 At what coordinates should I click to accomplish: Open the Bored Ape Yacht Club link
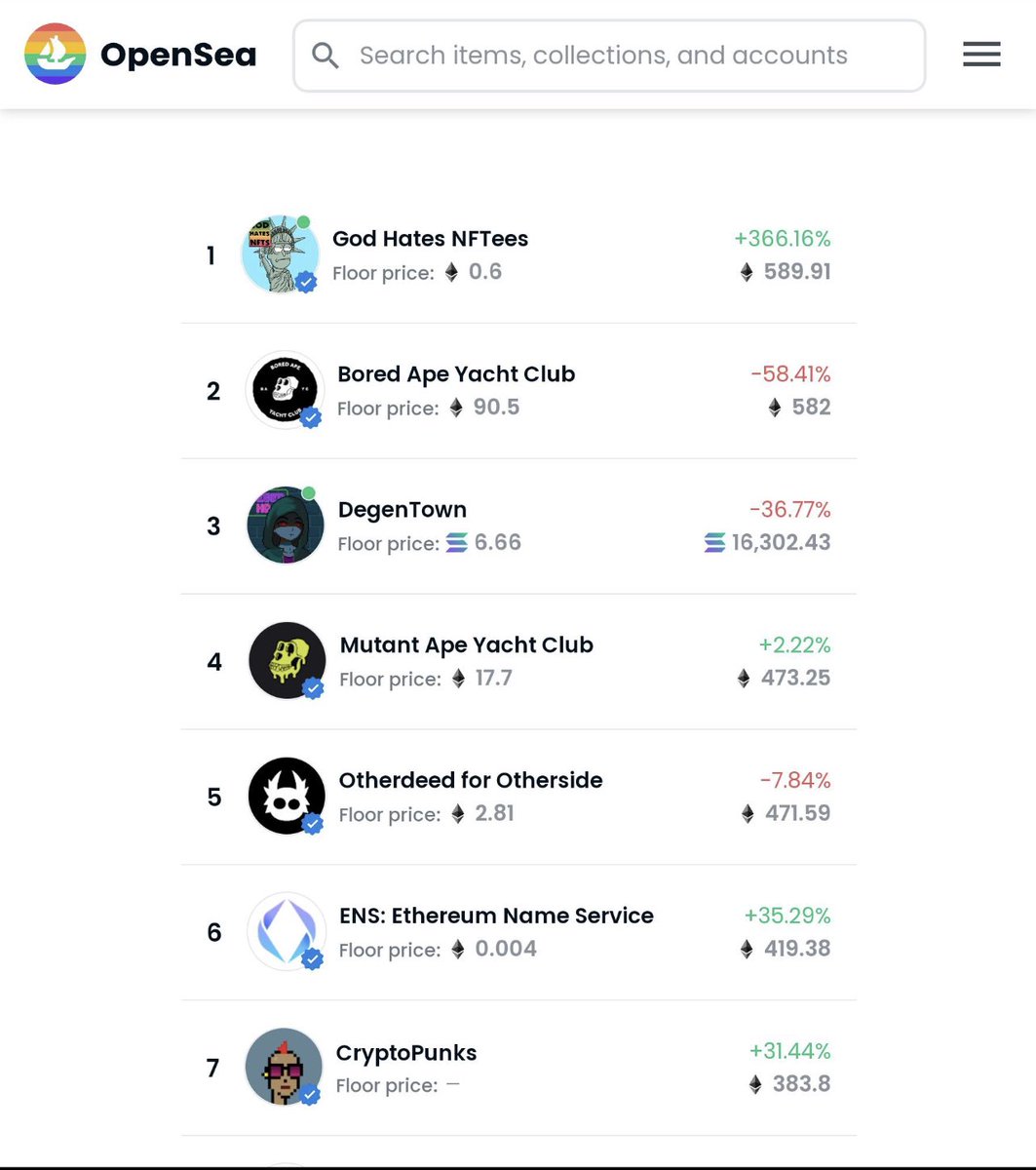coord(456,374)
